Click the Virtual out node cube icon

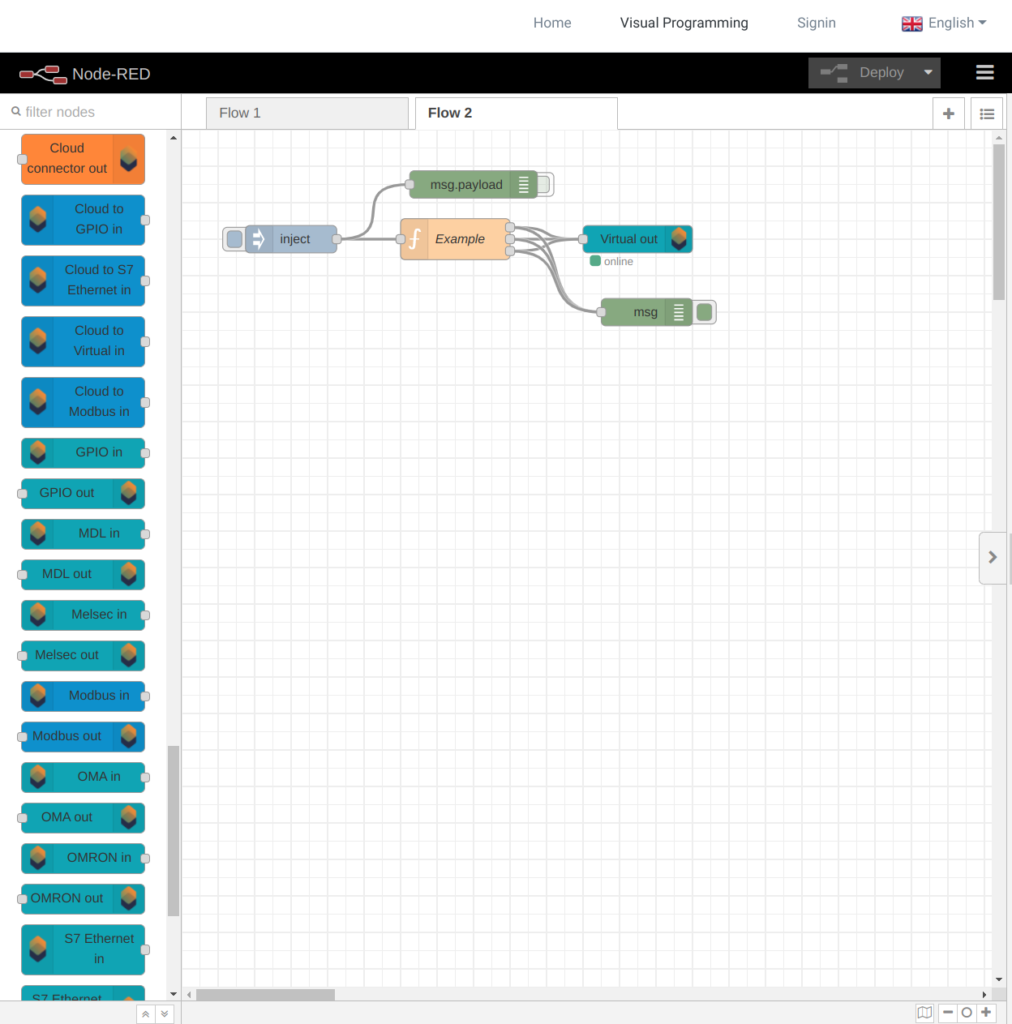point(679,239)
